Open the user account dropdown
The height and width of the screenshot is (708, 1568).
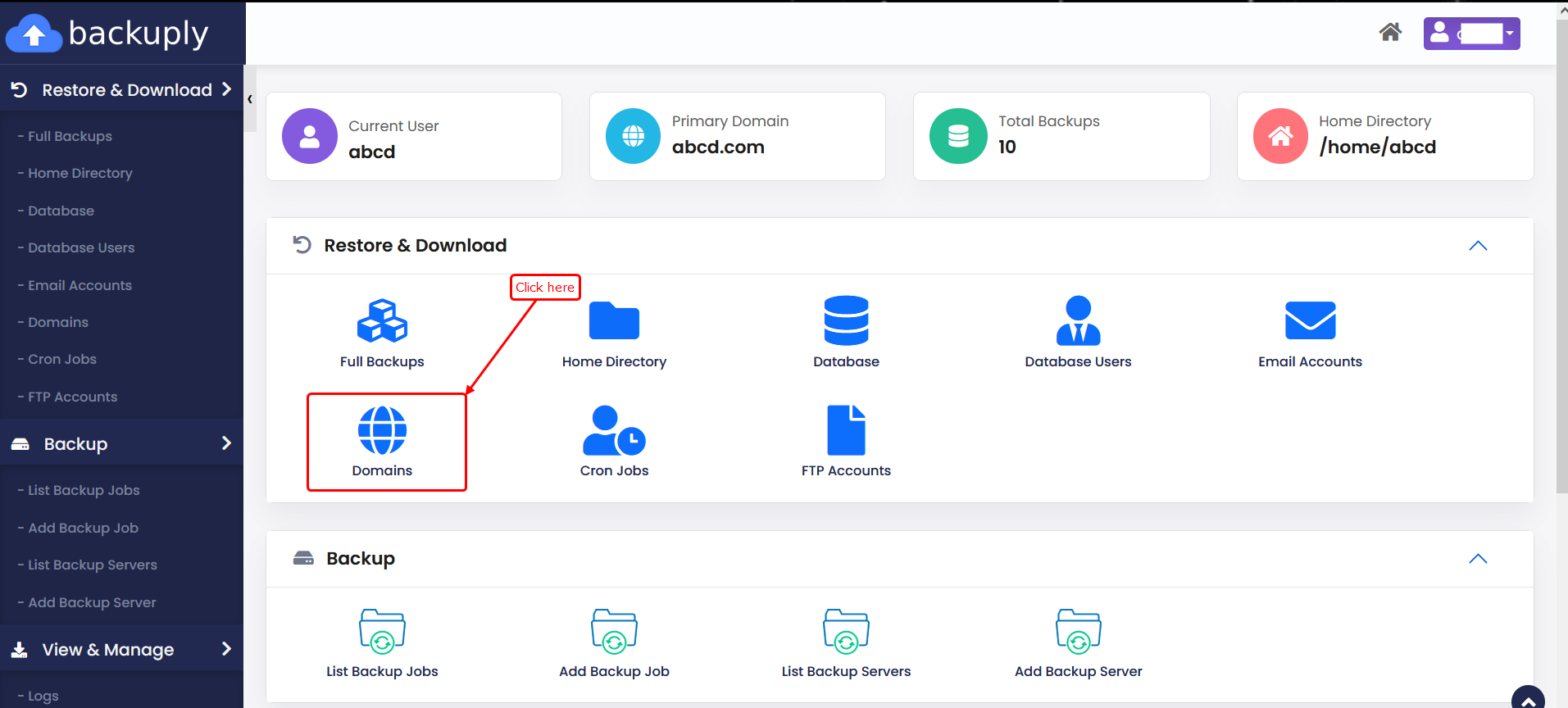point(1471,34)
